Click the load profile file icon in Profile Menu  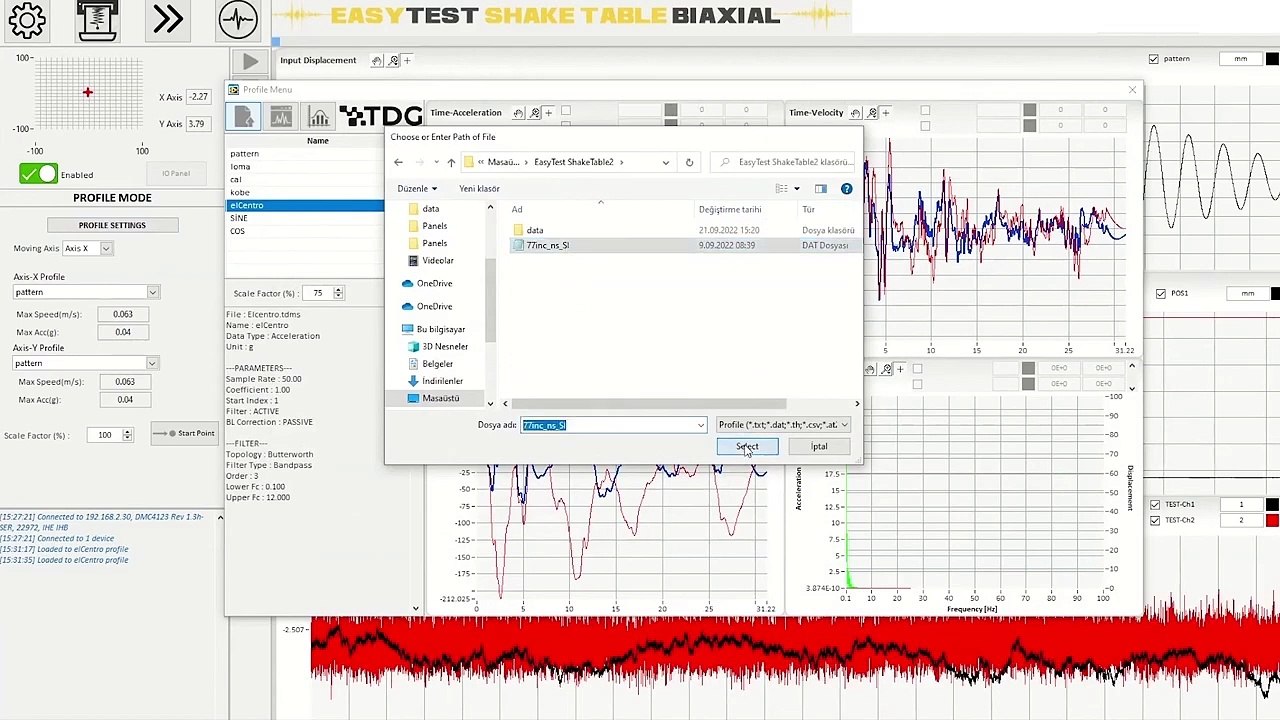[244, 117]
